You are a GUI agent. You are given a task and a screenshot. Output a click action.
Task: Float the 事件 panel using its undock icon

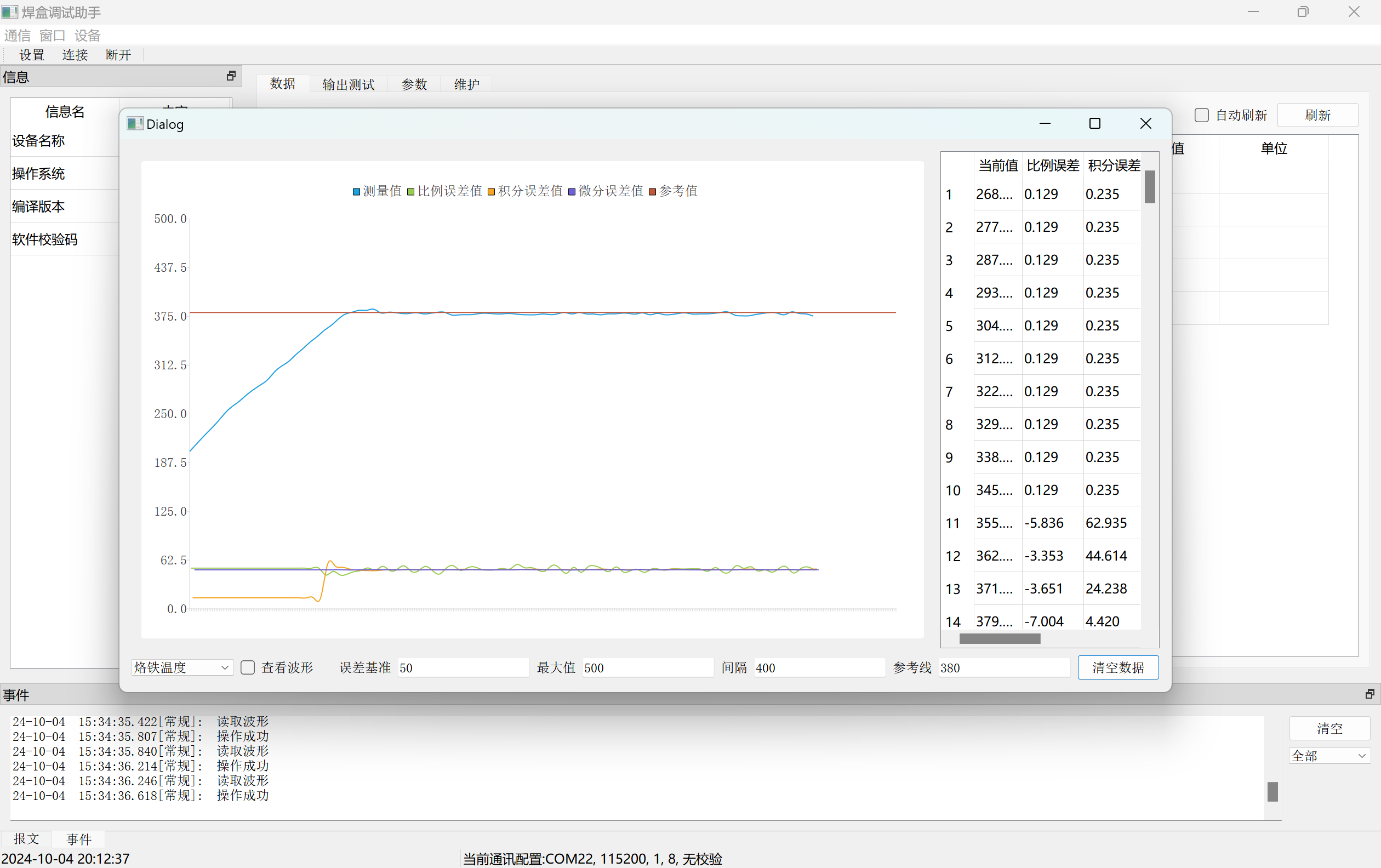click(x=1369, y=694)
